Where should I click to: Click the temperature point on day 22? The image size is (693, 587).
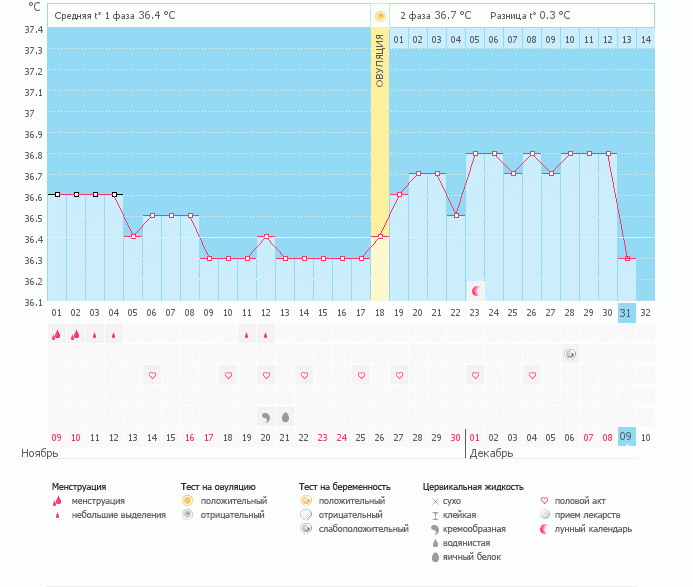(456, 216)
